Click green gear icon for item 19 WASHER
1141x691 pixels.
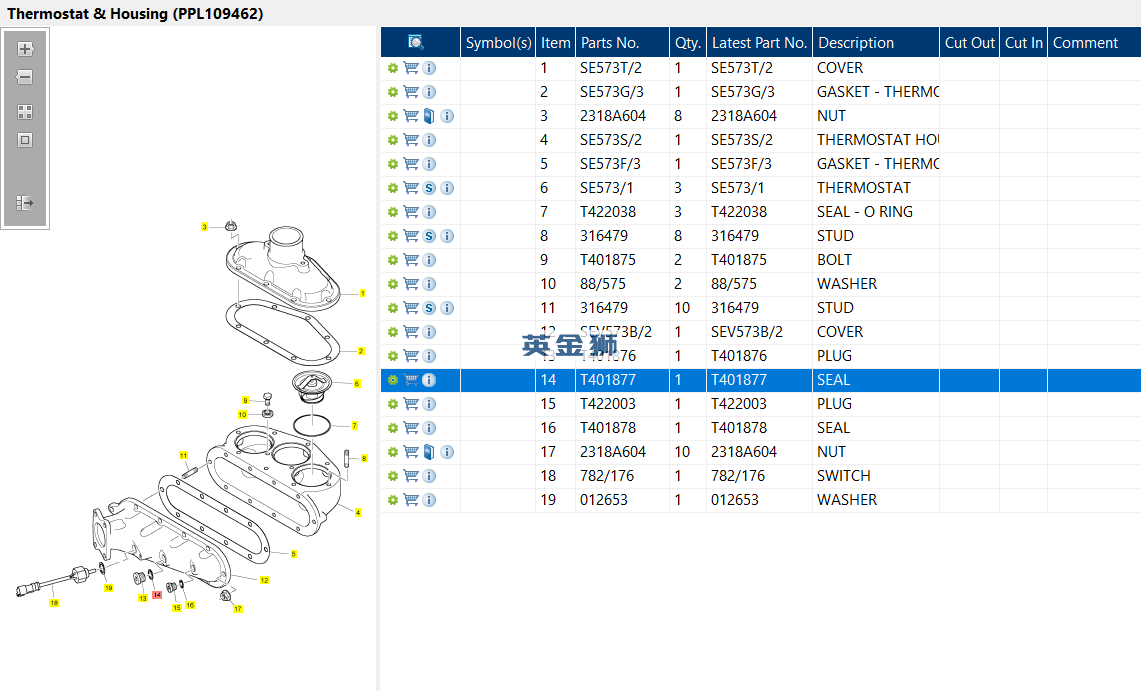click(393, 500)
